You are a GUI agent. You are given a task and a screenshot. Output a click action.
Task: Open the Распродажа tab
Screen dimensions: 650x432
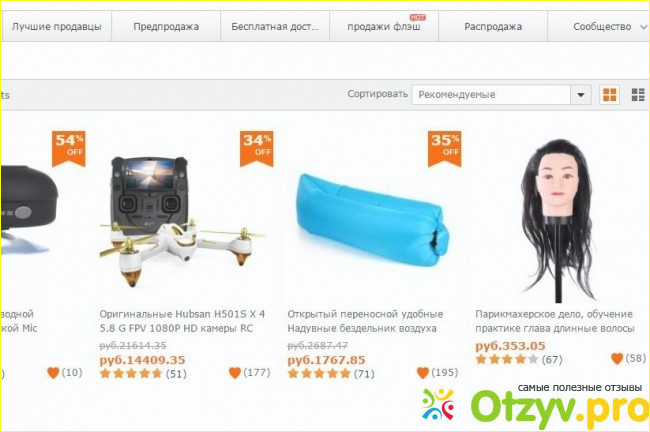point(493,27)
